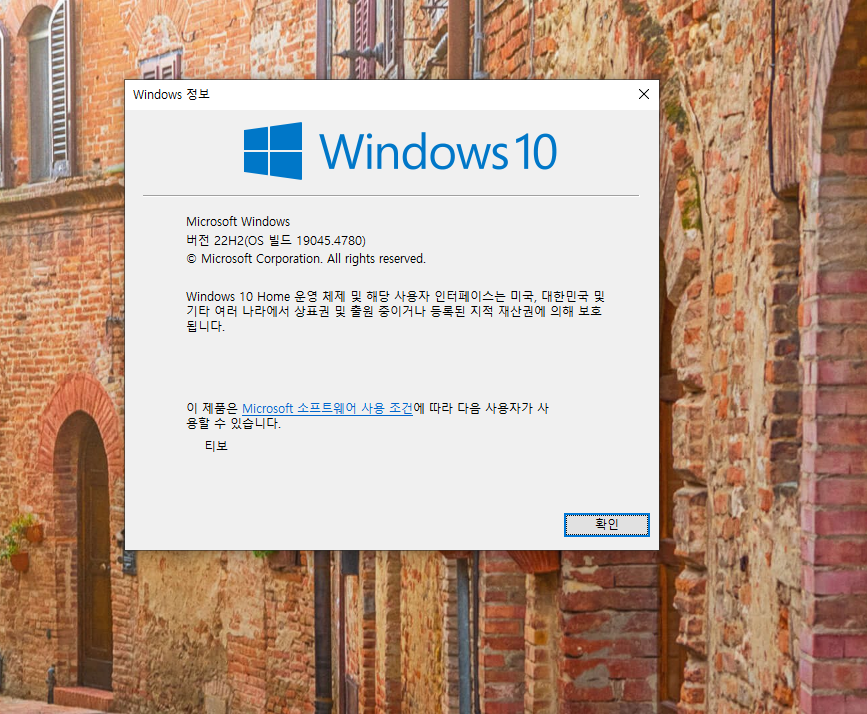
Task: Click the large 'Windows 10' wordmark
Action: [438, 151]
